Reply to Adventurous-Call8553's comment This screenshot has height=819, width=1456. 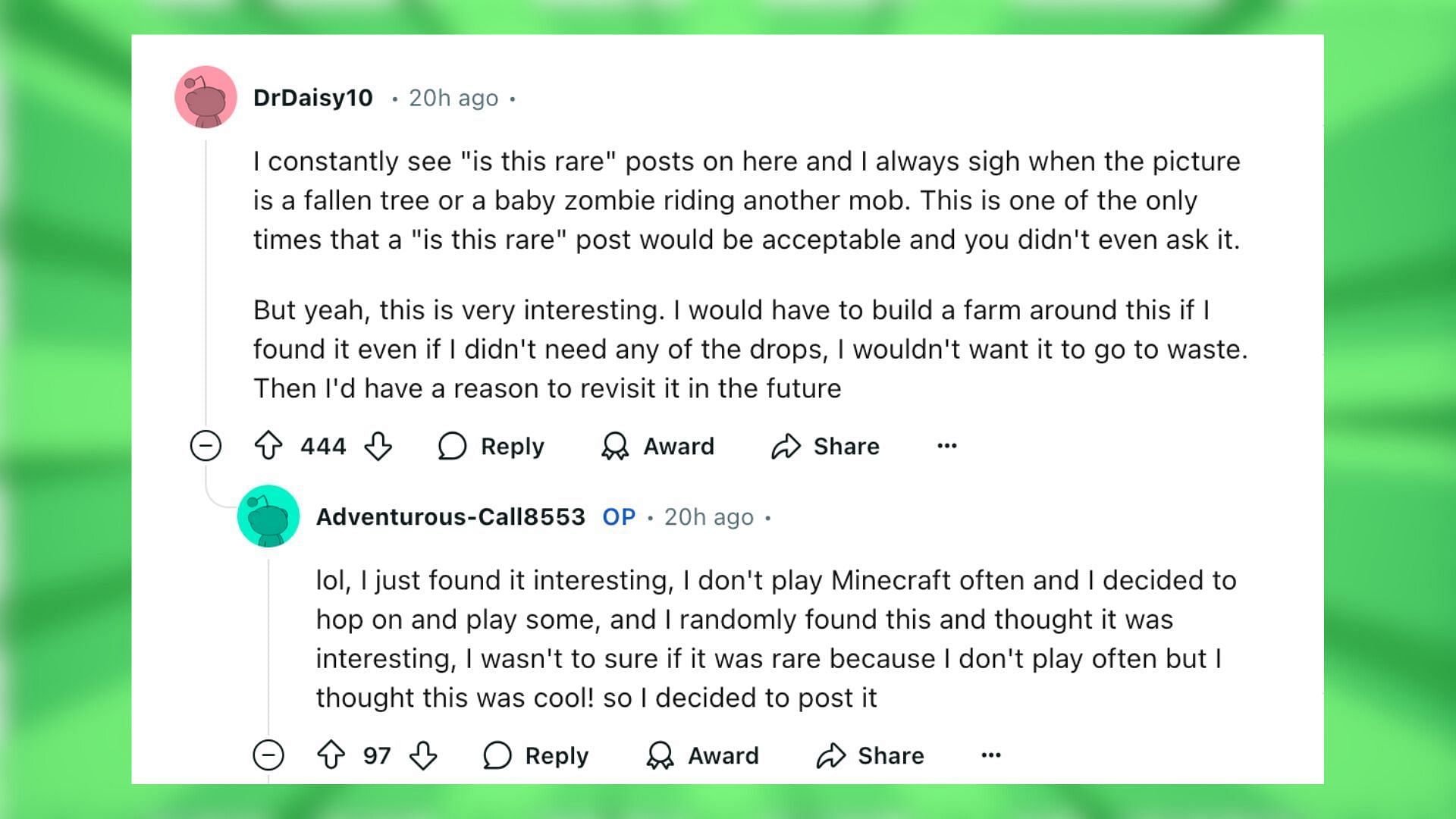point(535,755)
